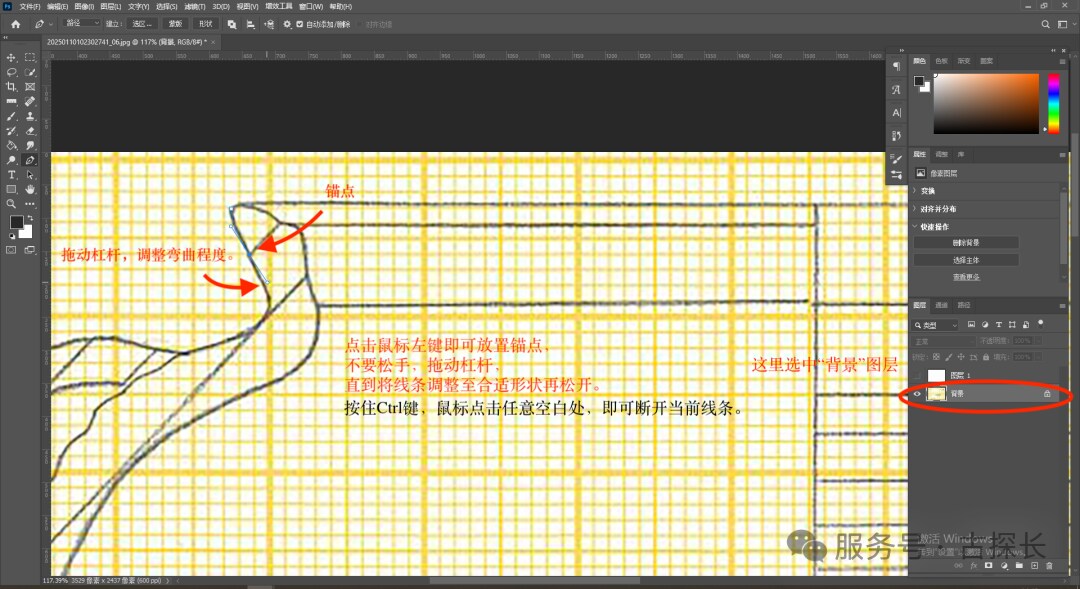Open the Brush Settings panel icon

coord(896,159)
